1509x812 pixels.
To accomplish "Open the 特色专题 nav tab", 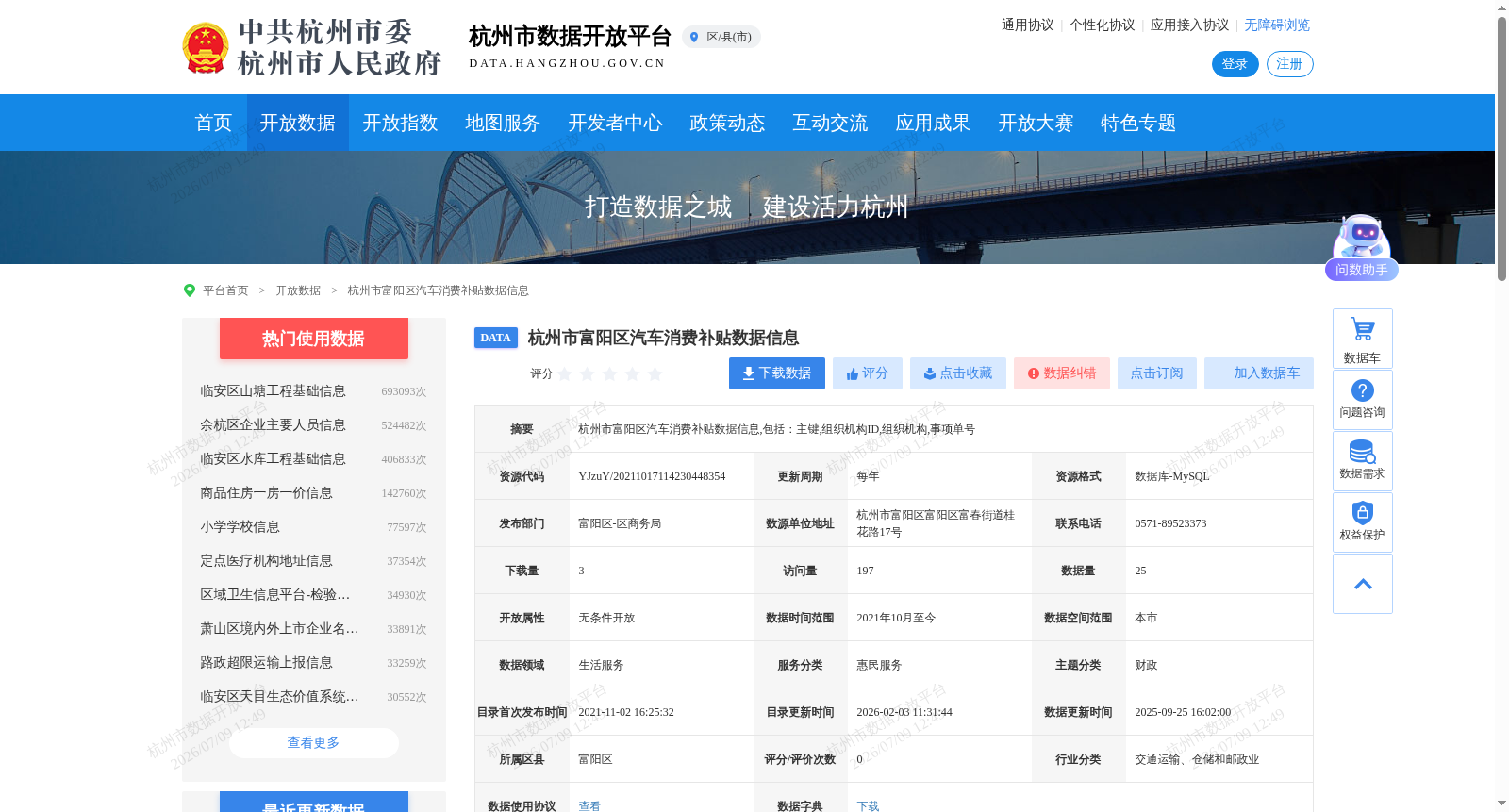I will point(1138,123).
